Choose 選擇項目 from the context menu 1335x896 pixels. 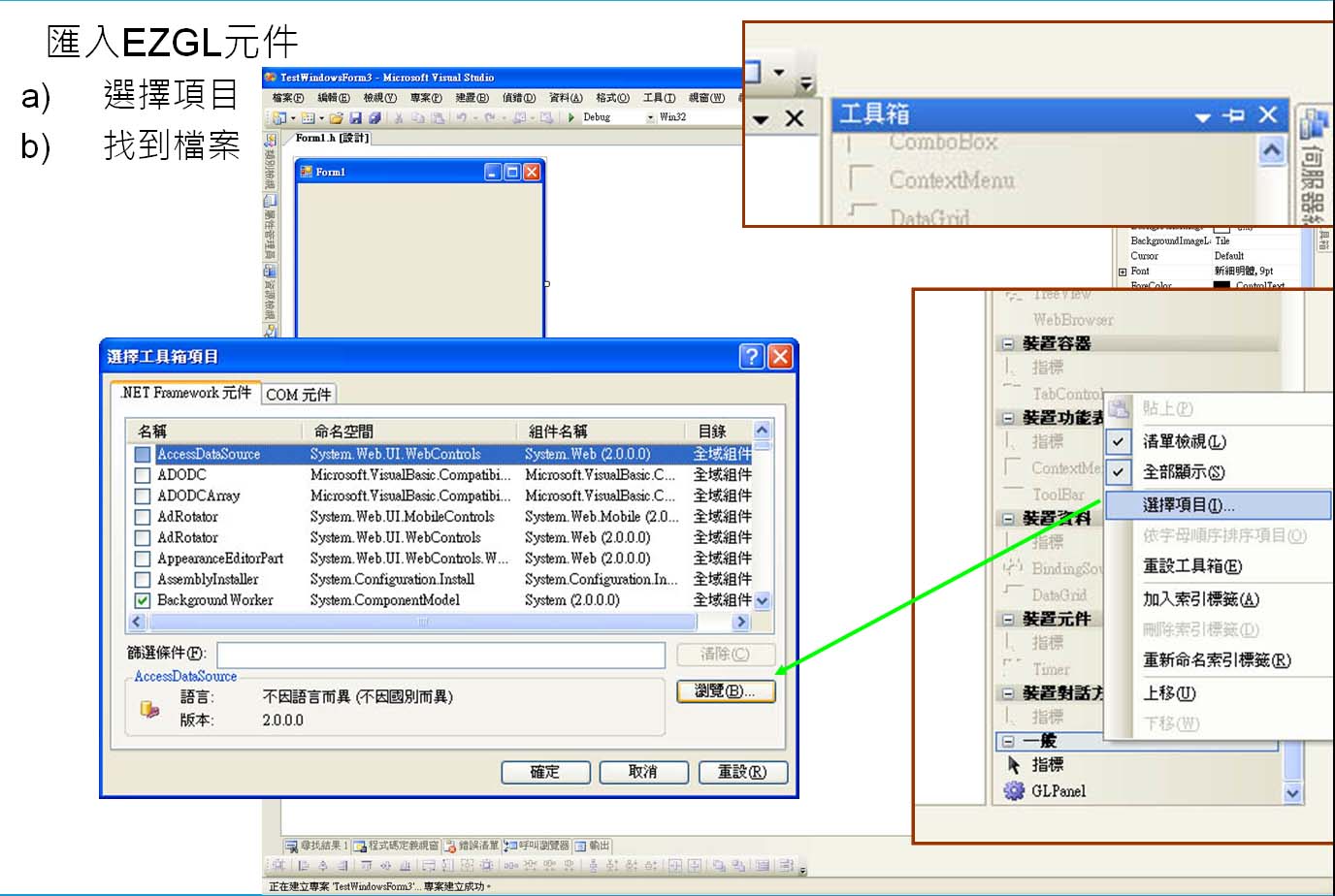(1188, 505)
